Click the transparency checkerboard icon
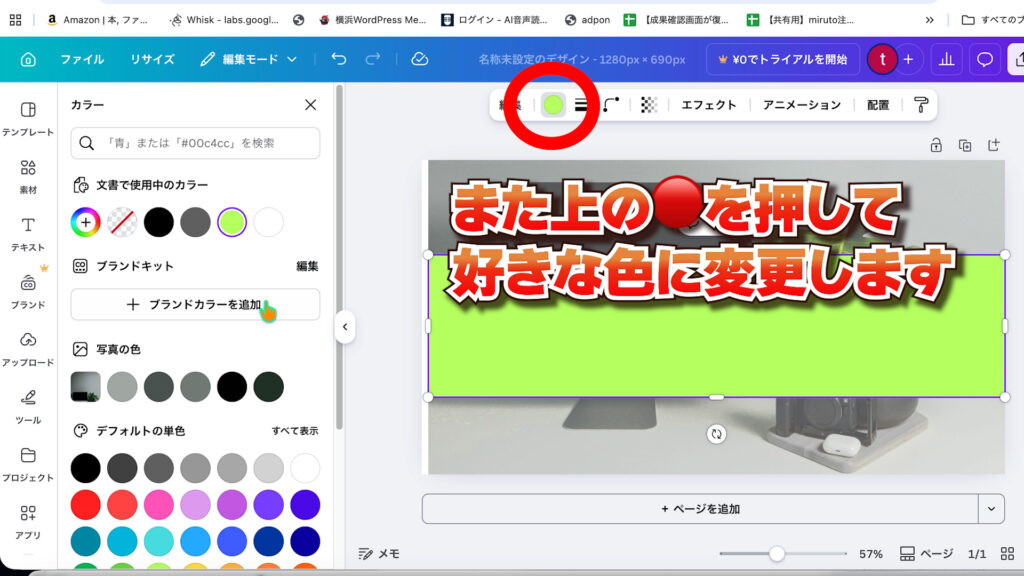 tap(649, 105)
